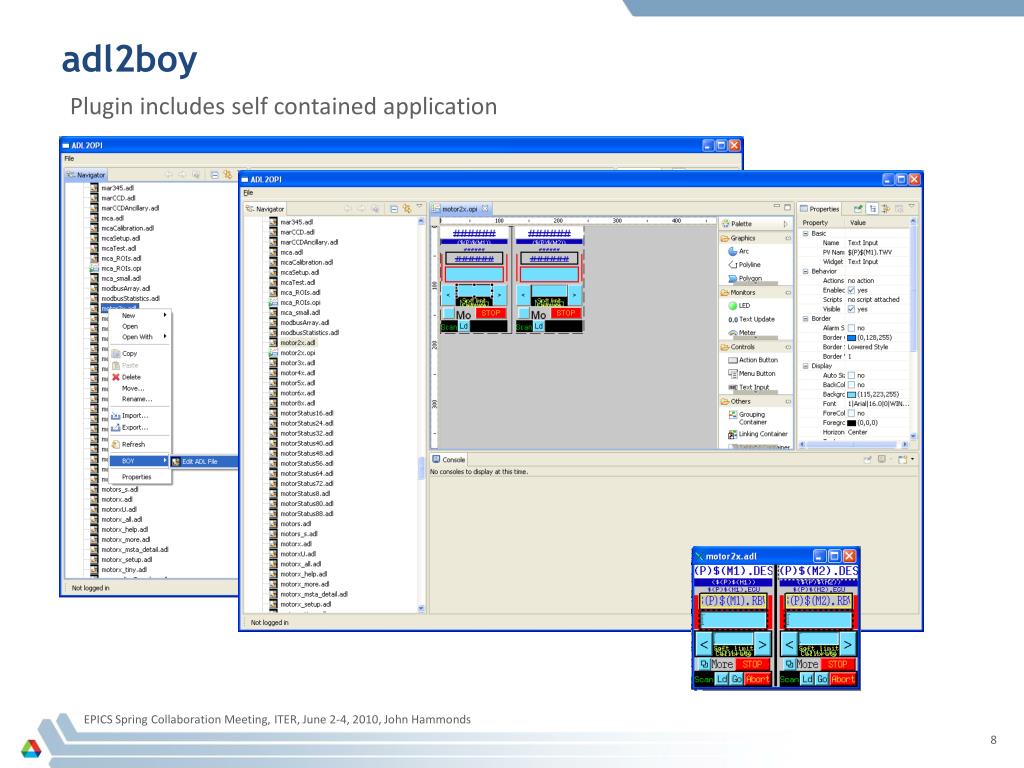Toggle the Visible checkbox in Properties
Viewport: 1024px width, 768px height.
(x=851, y=309)
